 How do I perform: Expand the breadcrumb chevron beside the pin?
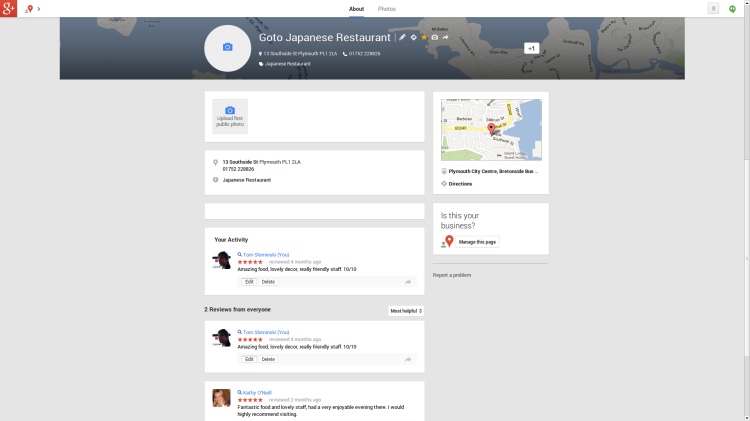[x=39, y=9]
